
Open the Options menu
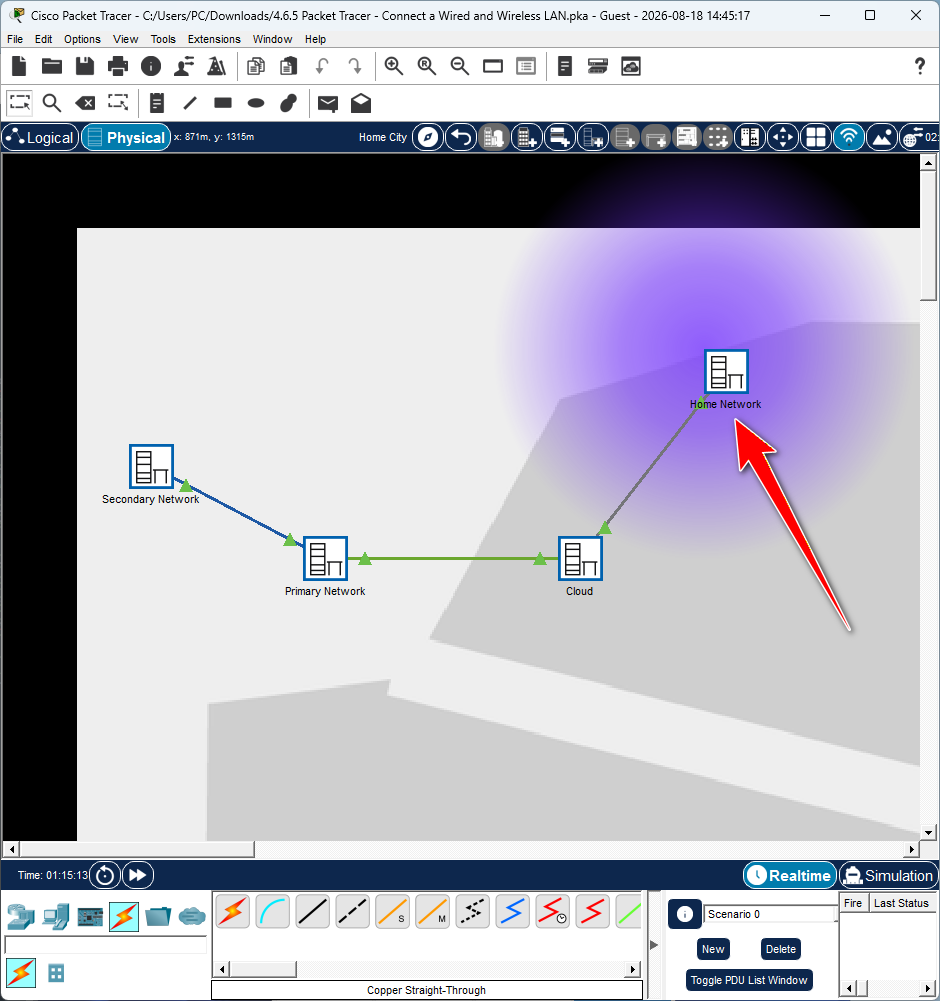pos(82,39)
